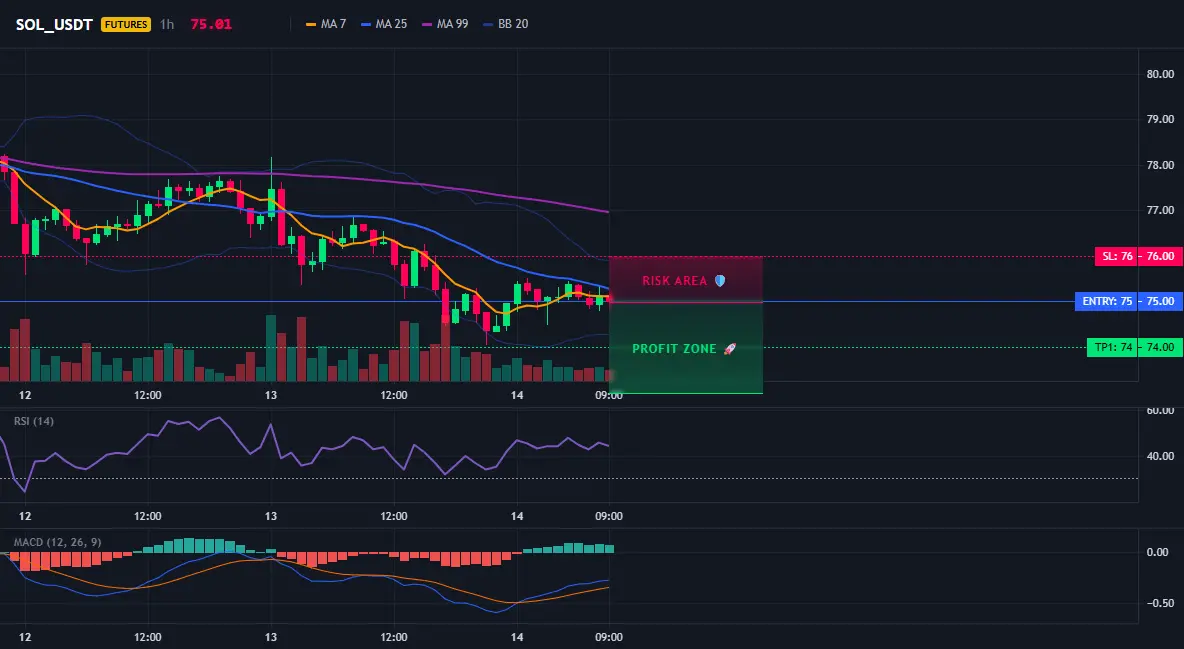Click the 14 date label on main chart axis
The width and height of the screenshot is (1184, 649).
(516, 395)
